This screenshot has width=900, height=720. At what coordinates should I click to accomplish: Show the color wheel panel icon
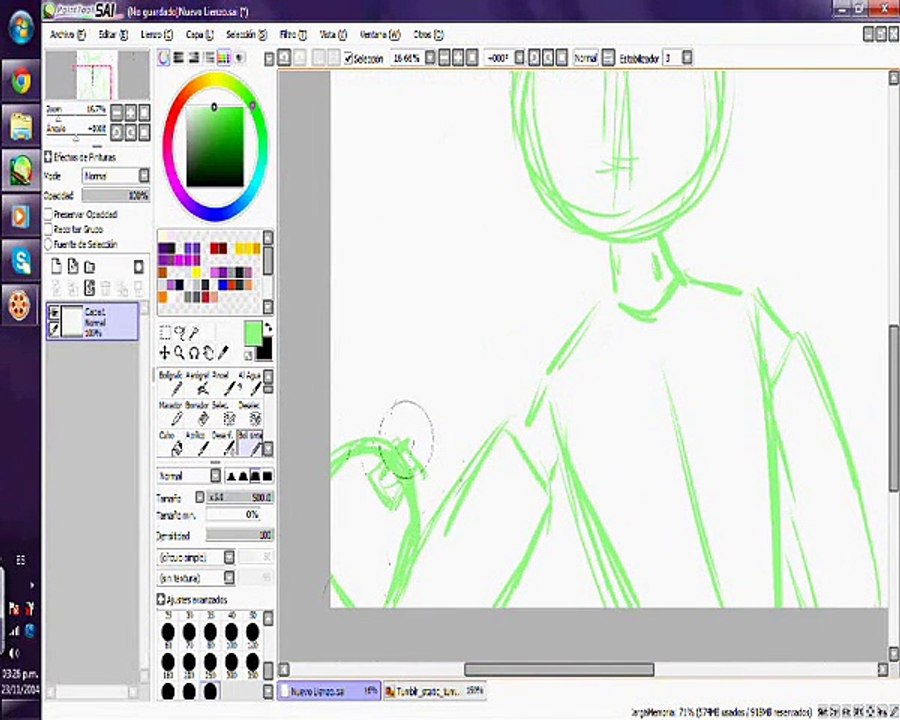pyautogui.click(x=164, y=57)
